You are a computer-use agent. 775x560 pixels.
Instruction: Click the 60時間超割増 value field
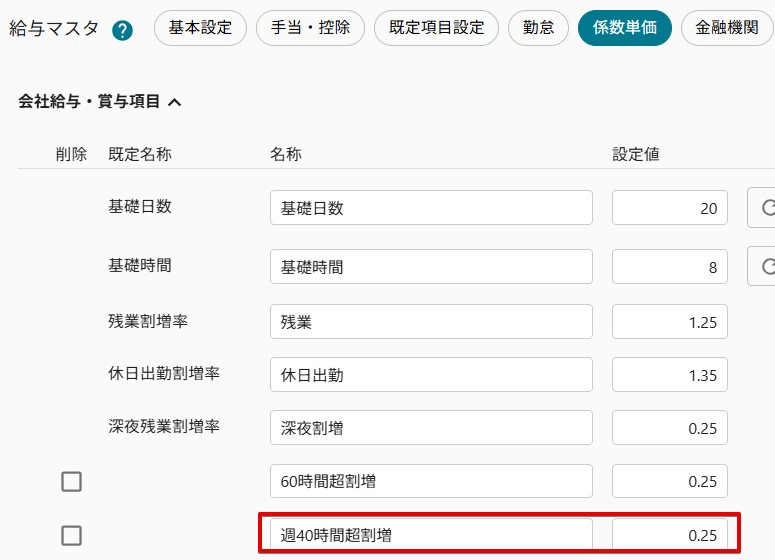[x=670, y=481]
